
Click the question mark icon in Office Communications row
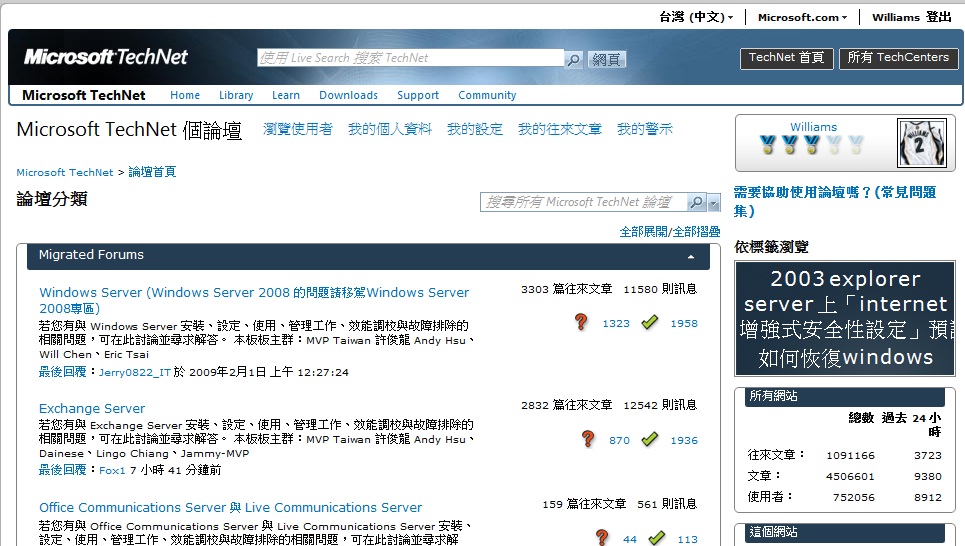point(602,537)
